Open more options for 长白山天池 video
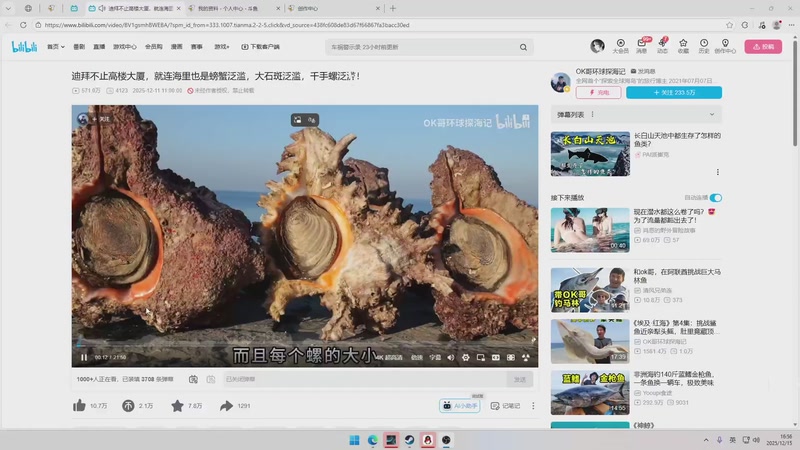Screen dimensions: 800x450 point(717,172)
